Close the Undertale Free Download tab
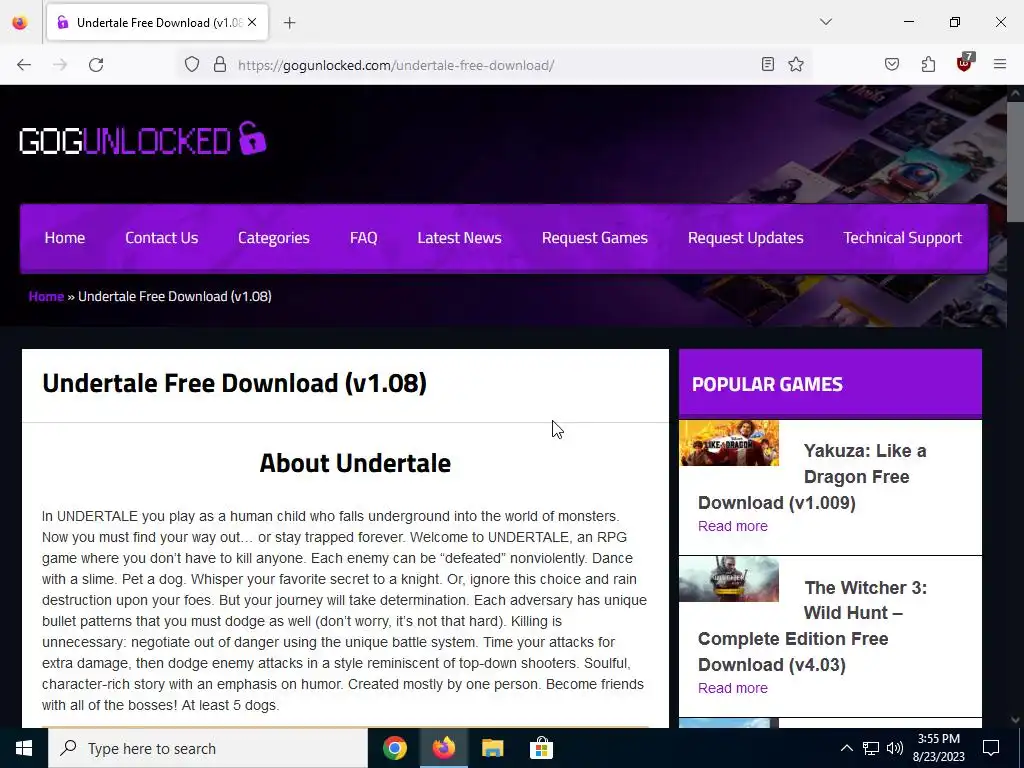Screen dimensions: 1024x768 [252, 22]
